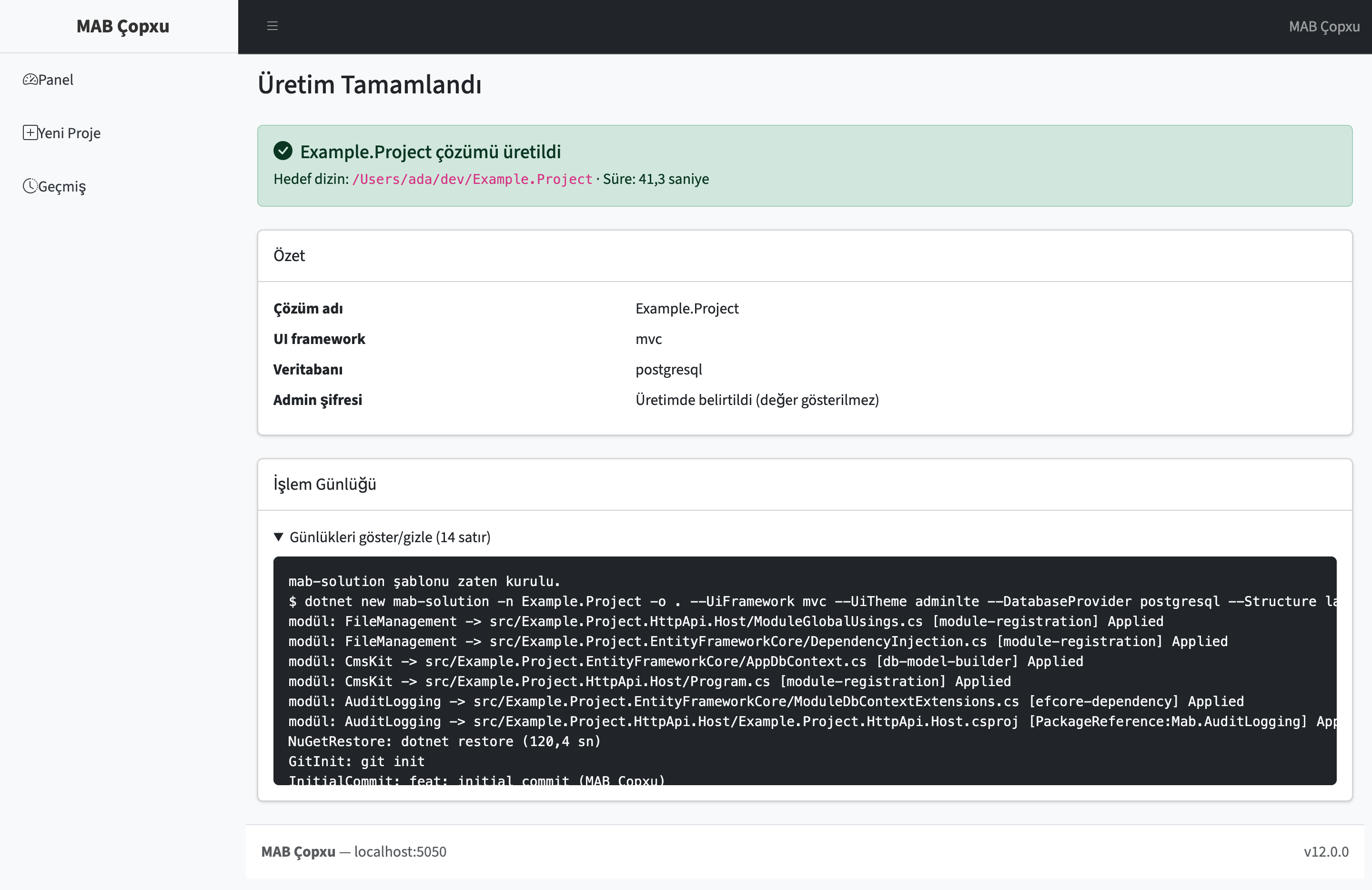Click log line mab-solution şablonu zaten kurulu

tap(424, 581)
